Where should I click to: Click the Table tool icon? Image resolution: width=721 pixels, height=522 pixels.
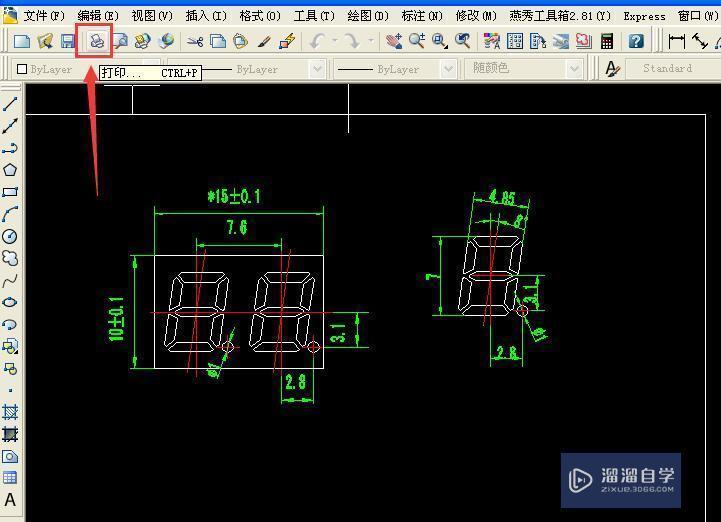(10, 478)
